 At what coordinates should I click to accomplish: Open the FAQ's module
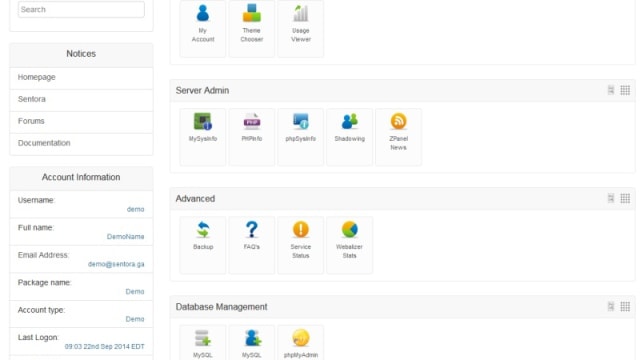251,245
